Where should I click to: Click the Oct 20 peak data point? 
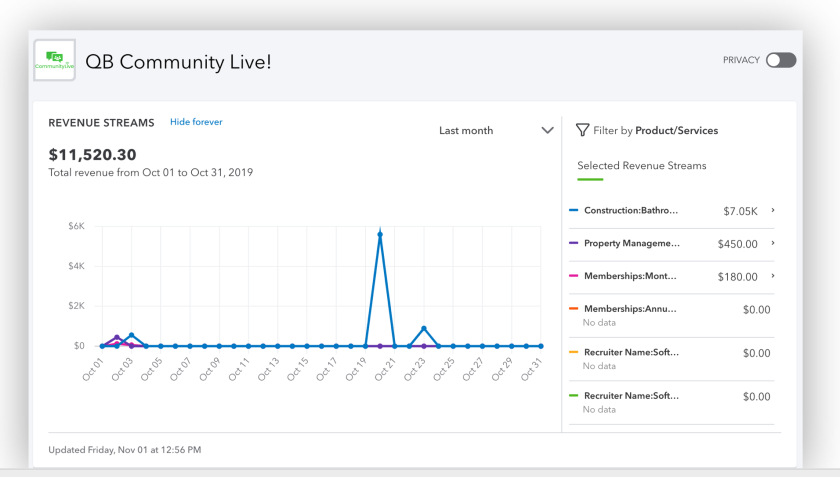point(380,234)
